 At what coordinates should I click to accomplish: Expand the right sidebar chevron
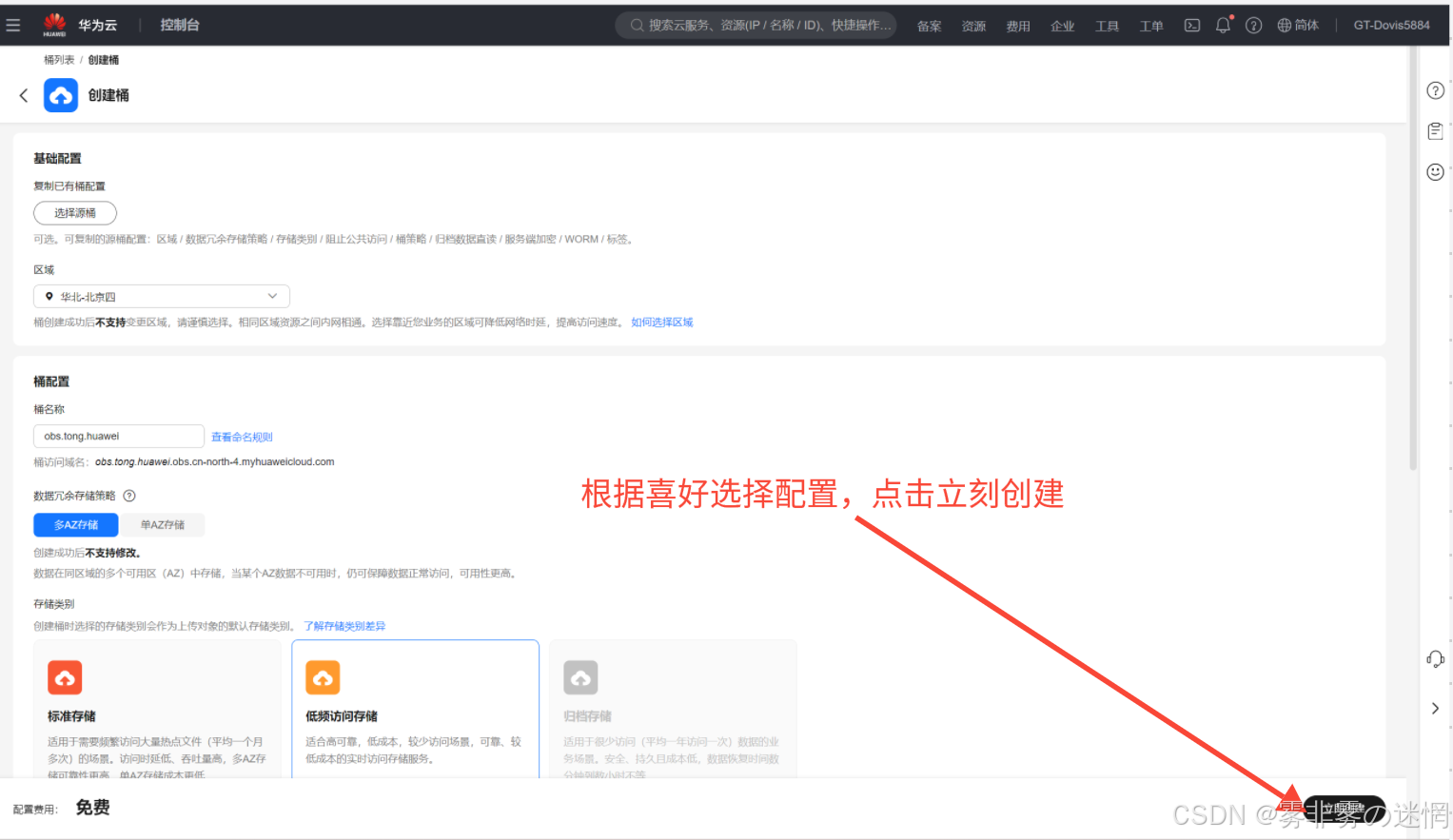pos(1435,709)
